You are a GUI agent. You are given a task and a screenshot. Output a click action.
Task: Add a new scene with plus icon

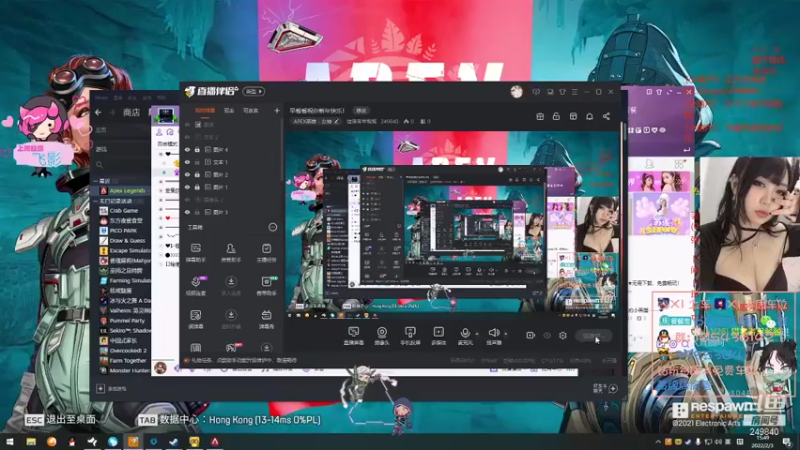(277, 110)
